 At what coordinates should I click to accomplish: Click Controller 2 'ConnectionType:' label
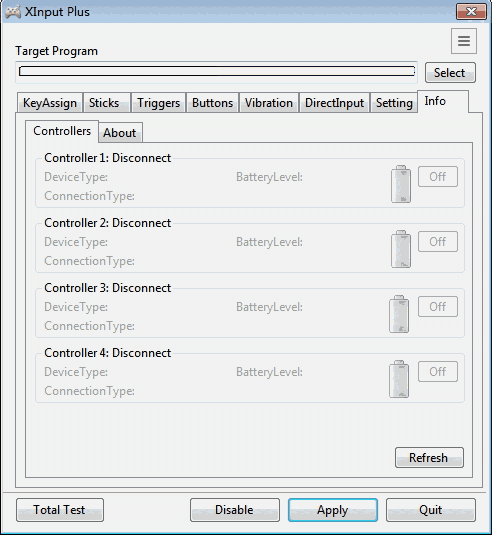coord(89,261)
